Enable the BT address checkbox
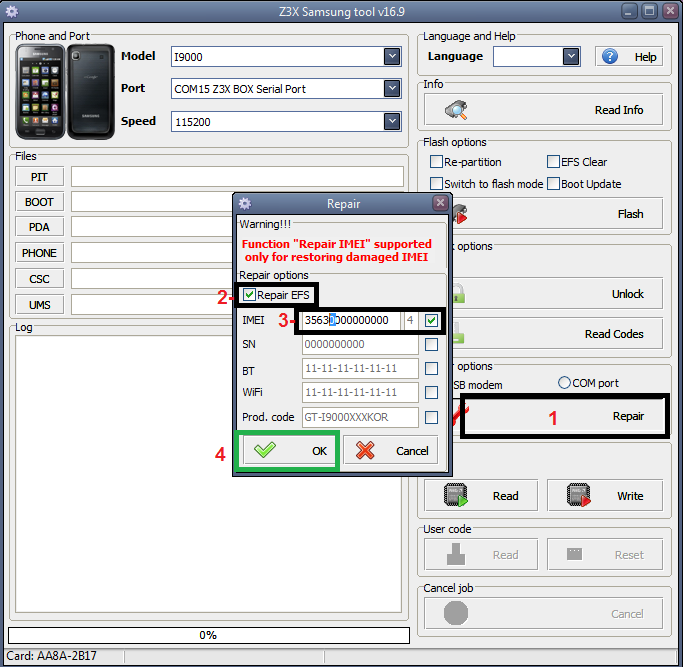Viewport: 683px width, 667px height. (431, 369)
